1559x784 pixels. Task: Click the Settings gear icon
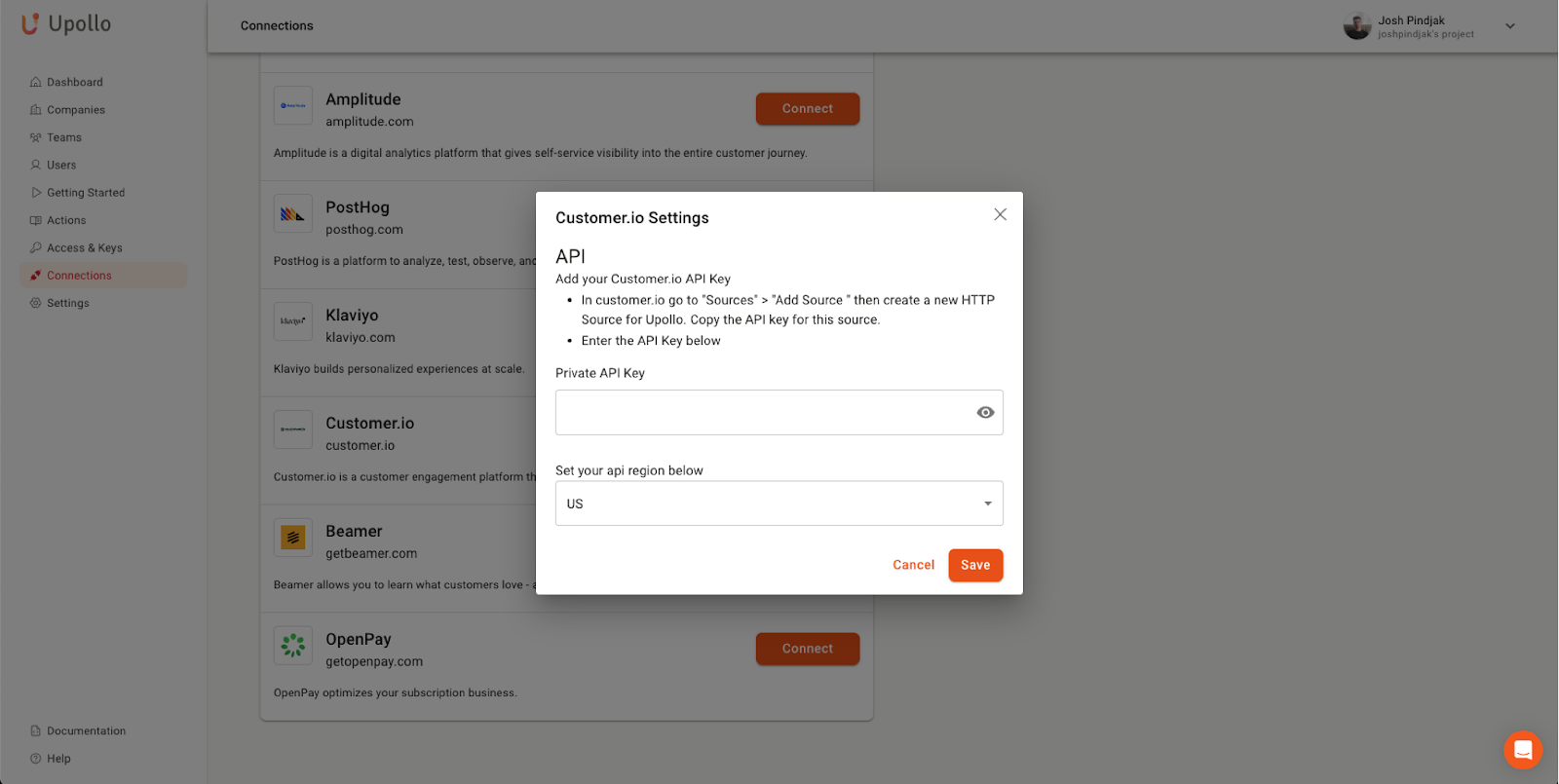coord(36,303)
